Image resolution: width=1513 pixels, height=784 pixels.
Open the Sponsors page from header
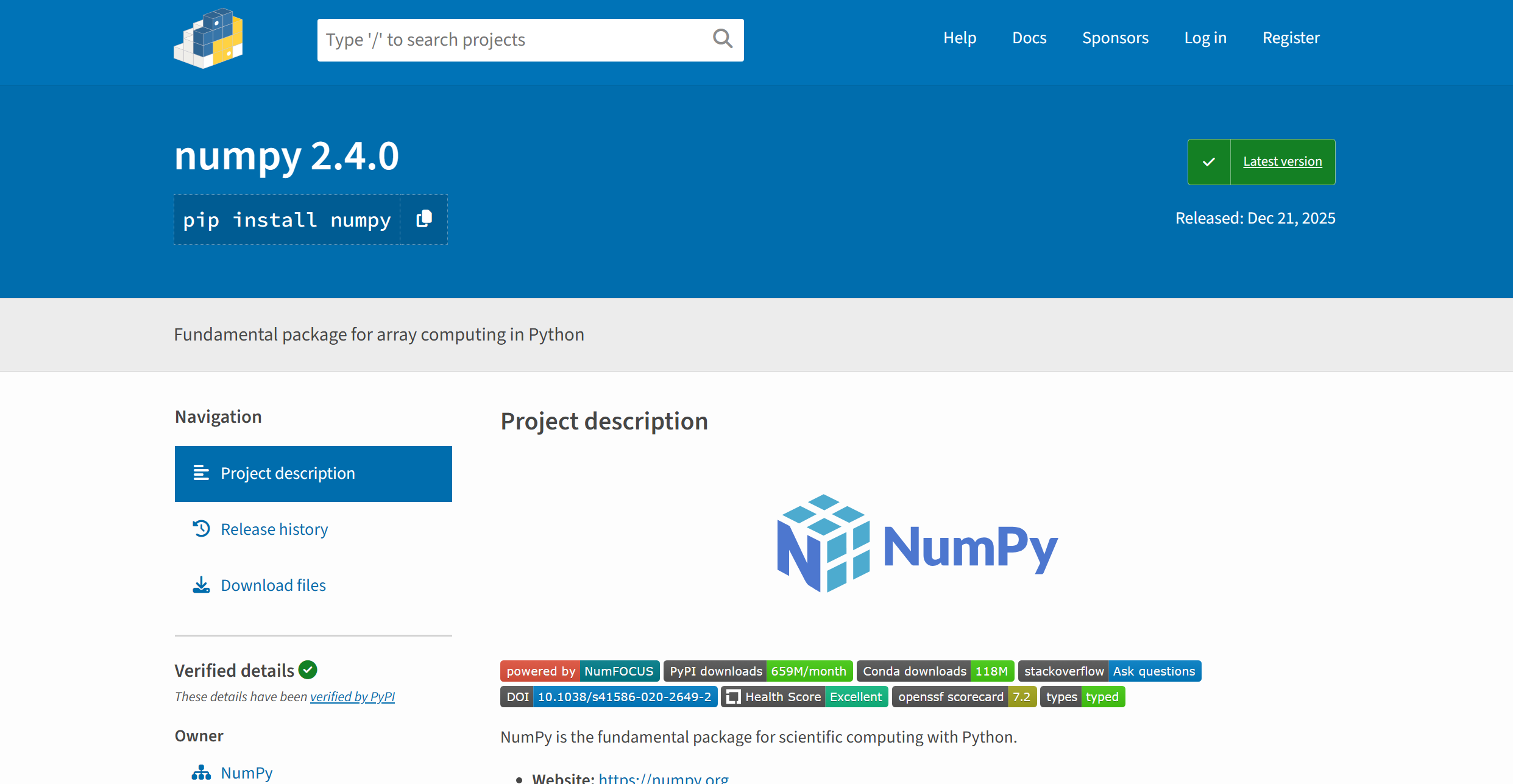coord(1115,38)
